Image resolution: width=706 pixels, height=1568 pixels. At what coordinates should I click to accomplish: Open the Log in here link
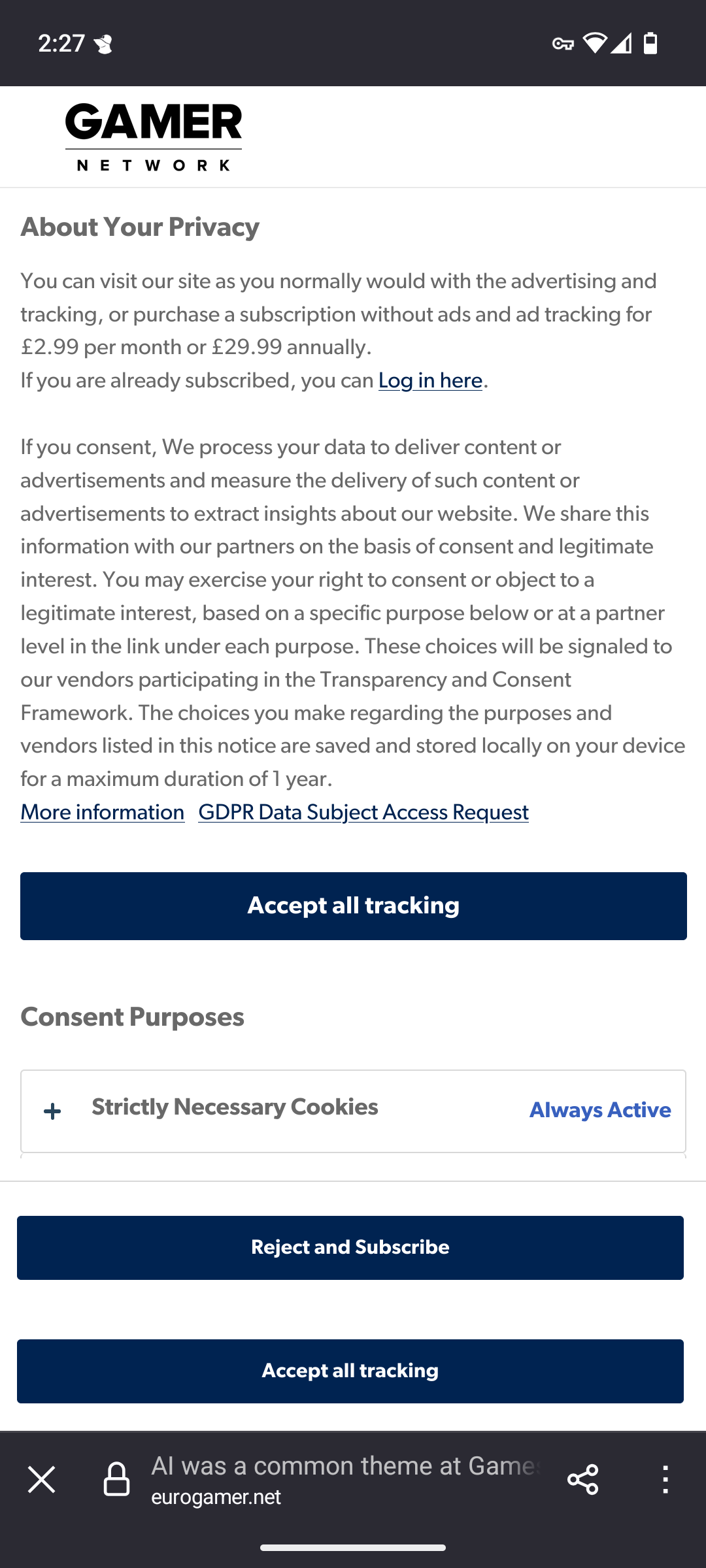point(430,381)
